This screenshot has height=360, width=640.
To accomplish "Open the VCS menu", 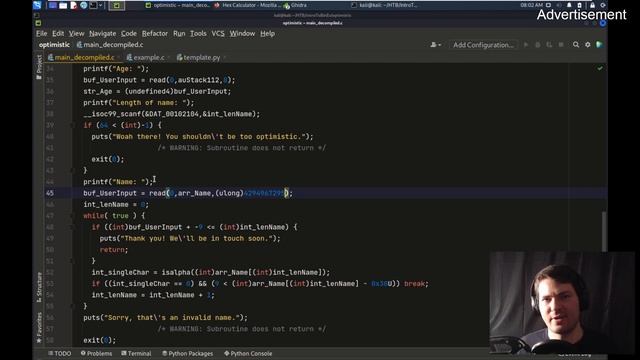I will click(218, 33).
